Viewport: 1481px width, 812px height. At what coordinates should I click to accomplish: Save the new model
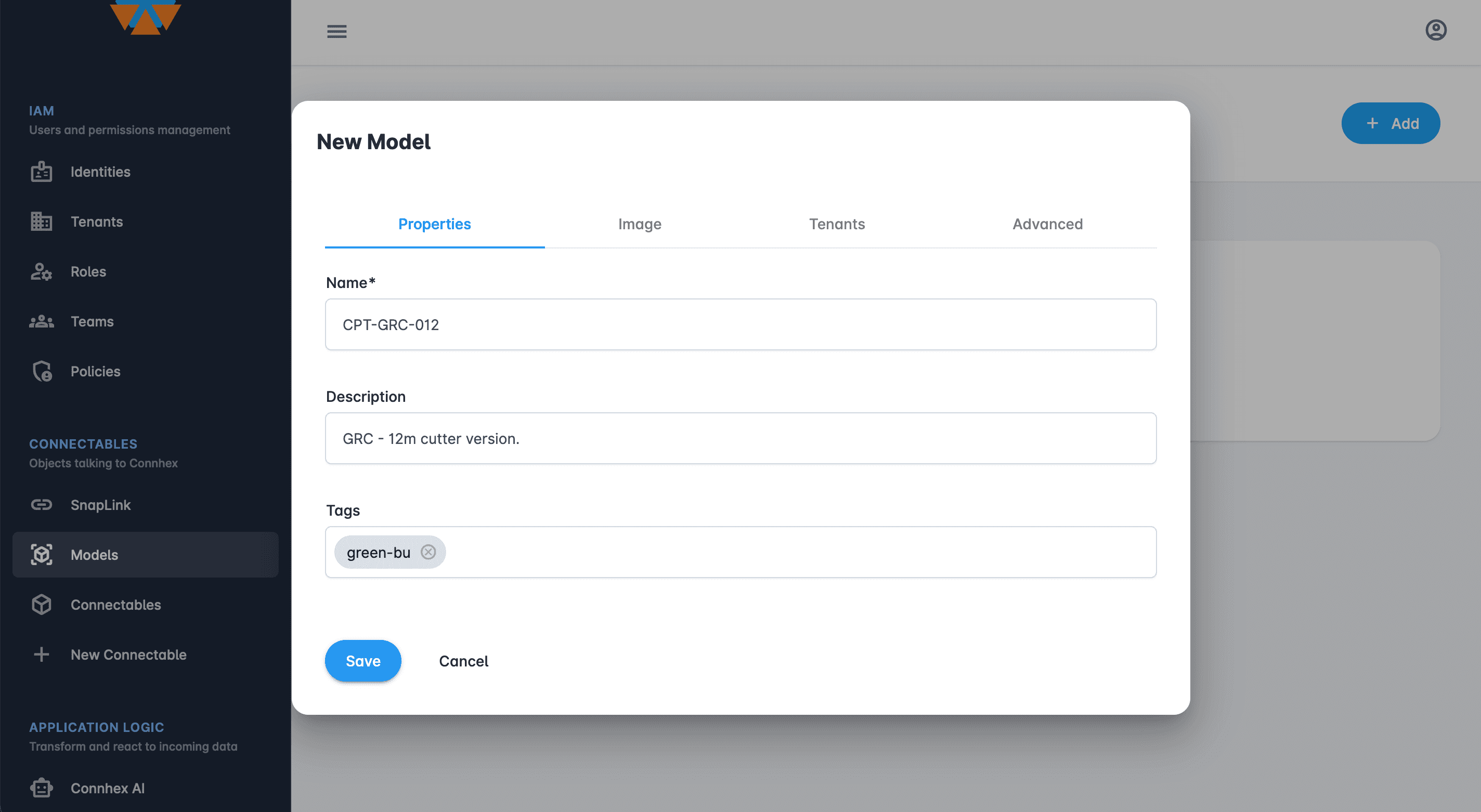coord(363,661)
